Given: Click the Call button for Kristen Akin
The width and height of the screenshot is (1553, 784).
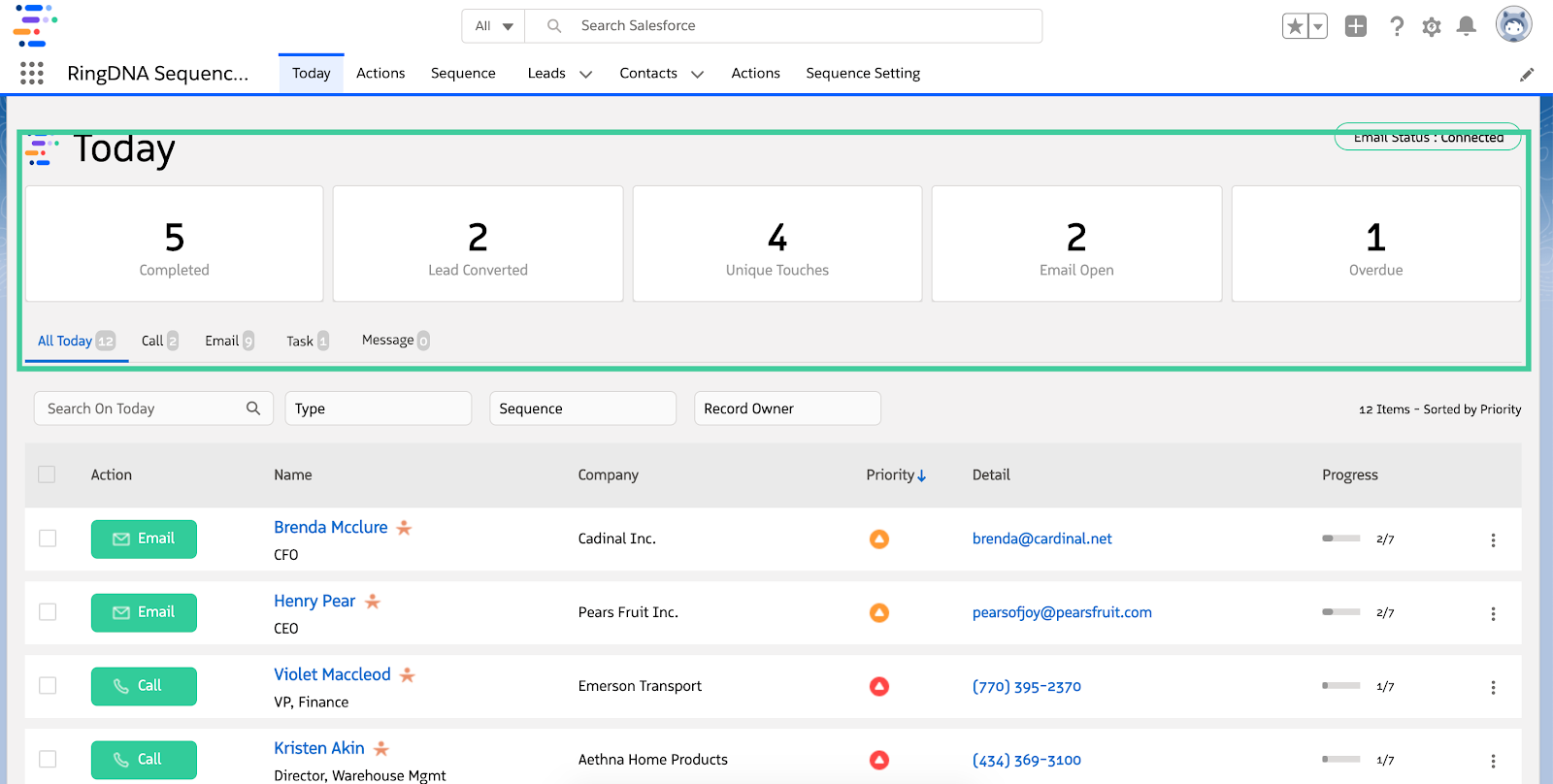Looking at the screenshot, I should click(144, 761).
